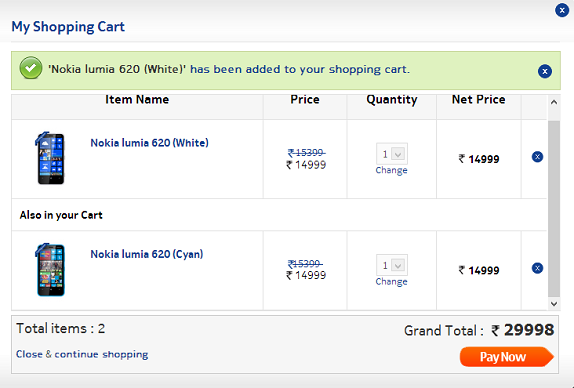Image resolution: width=574 pixels, height=388 pixels.
Task: Click the cart list scrollbar thumb
Action: click(x=554, y=209)
